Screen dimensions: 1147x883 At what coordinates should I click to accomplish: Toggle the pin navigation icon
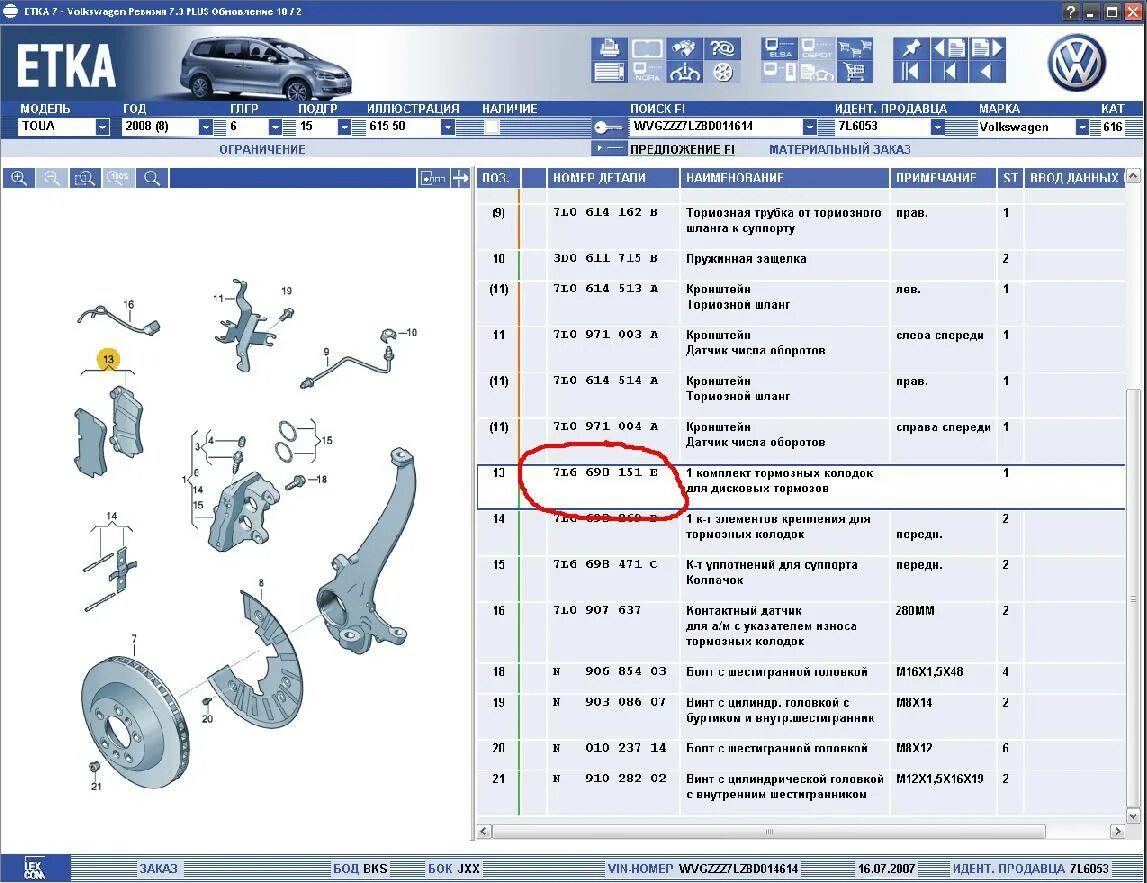tap(912, 46)
